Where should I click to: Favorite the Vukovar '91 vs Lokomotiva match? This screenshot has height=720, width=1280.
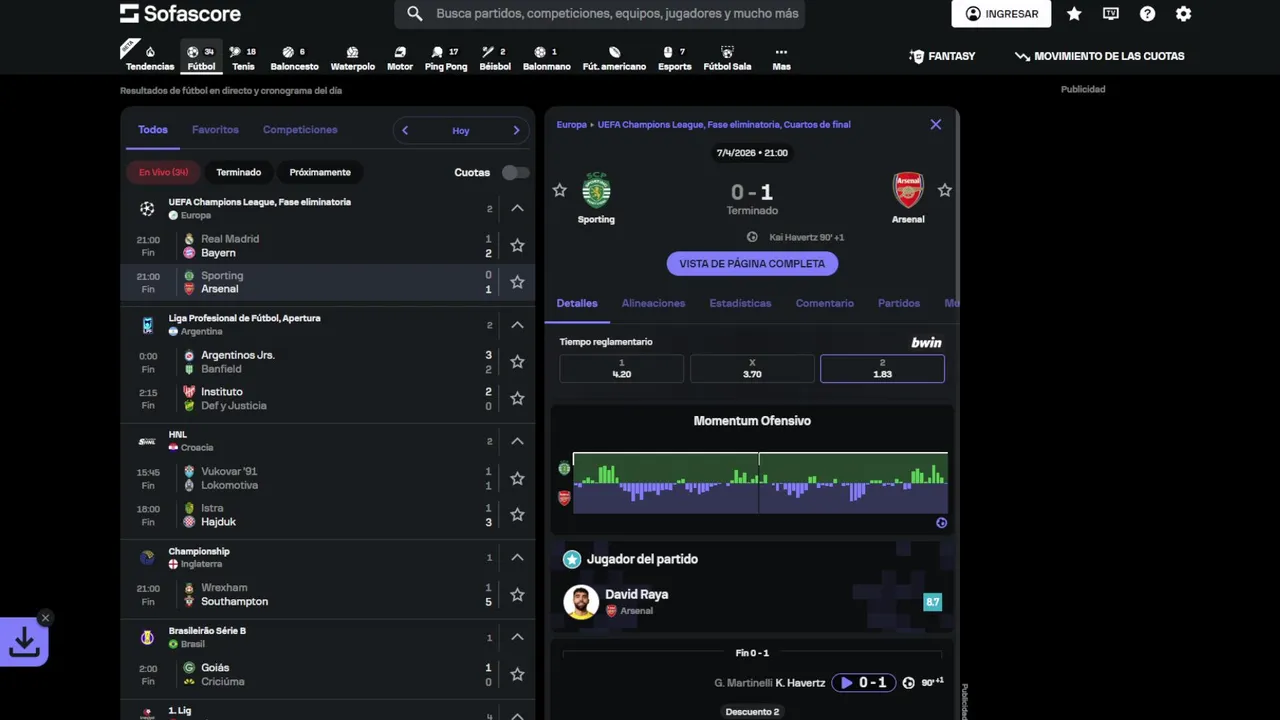click(x=517, y=478)
